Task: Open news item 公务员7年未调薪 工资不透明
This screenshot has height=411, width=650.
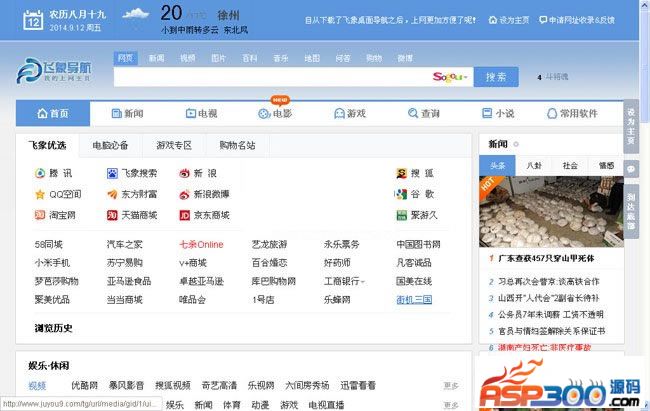Action: pyautogui.click(x=551, y=315)
